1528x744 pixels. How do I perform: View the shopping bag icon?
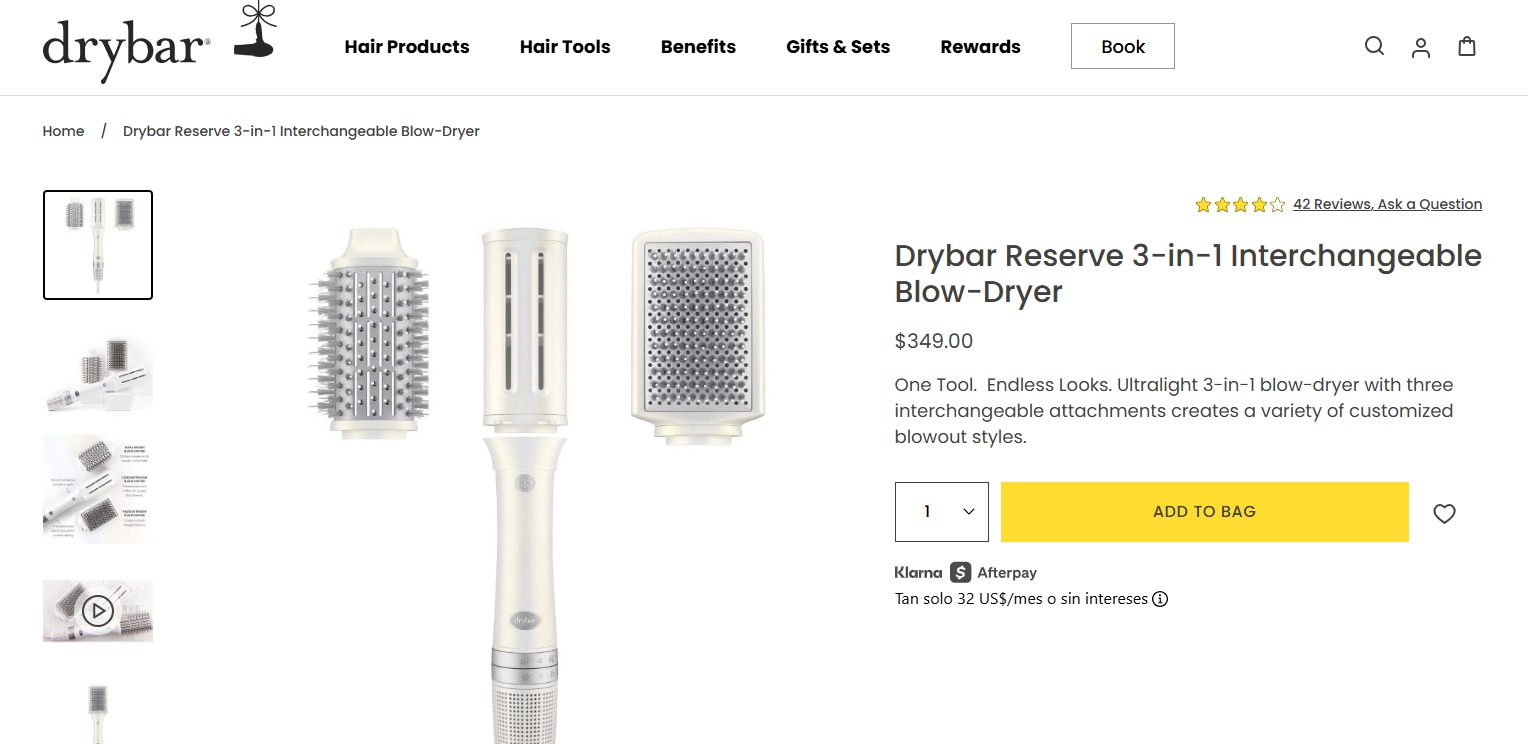click(x=1466, y=46)
